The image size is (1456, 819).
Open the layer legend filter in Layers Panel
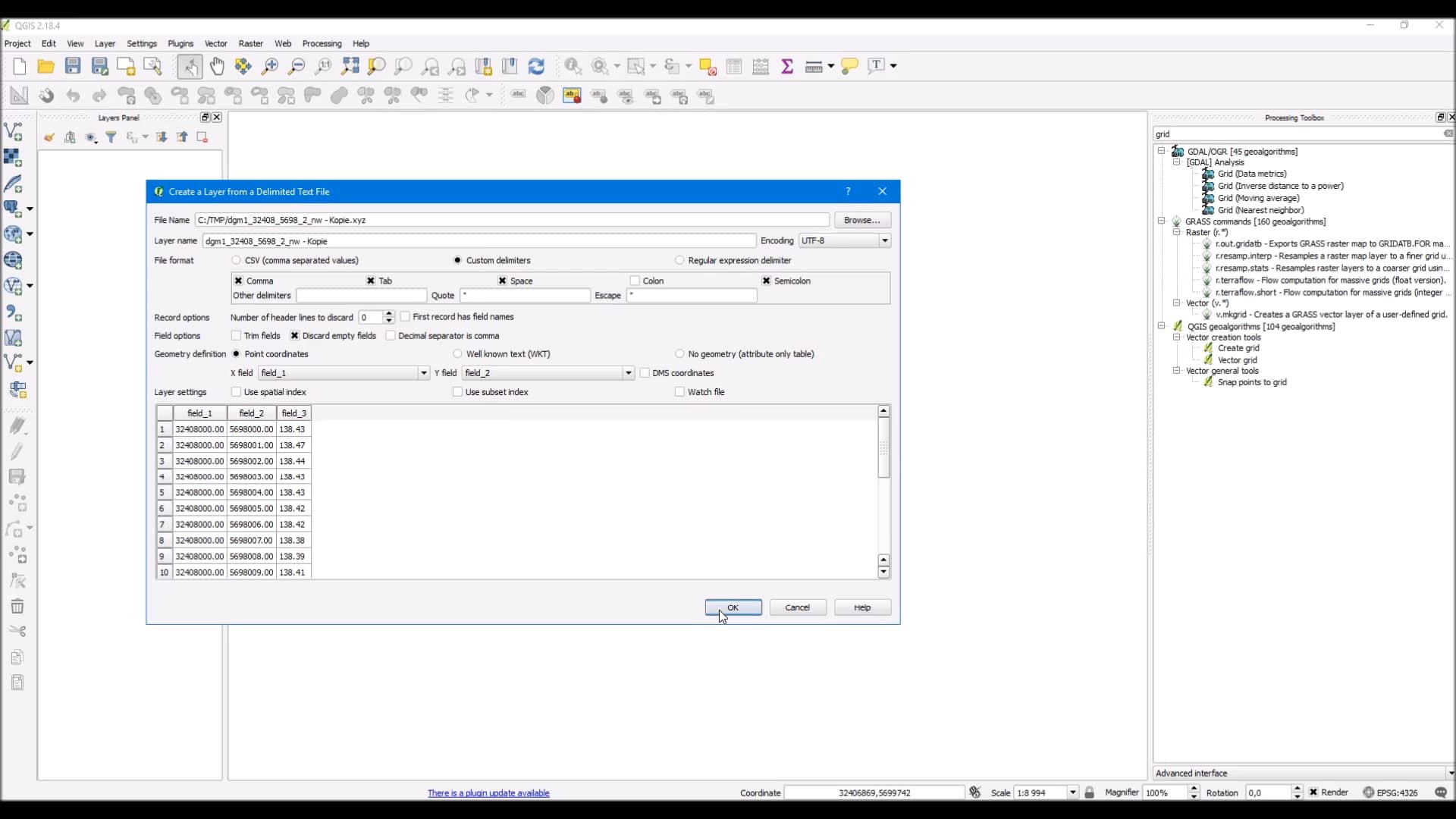pyautogui.click(x=111, y=137)
